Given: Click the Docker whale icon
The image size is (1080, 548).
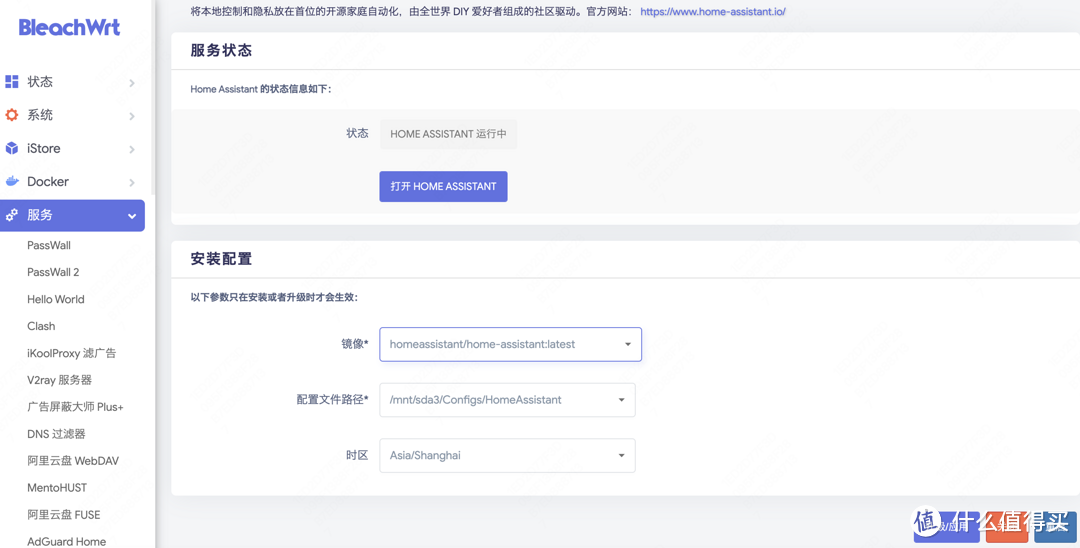Looking at the screenshot, I should coord(12,182).
